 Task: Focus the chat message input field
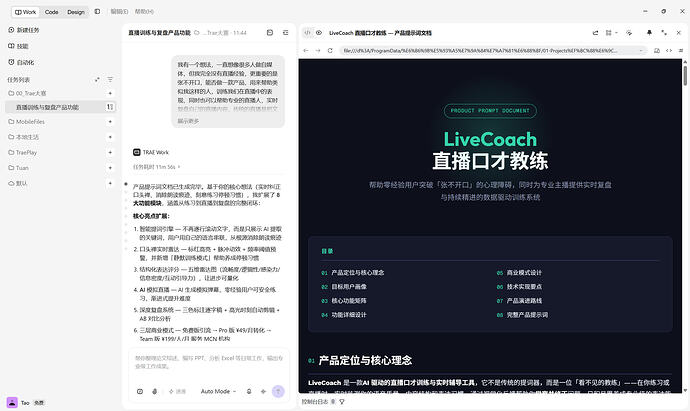click(x=209, y=362)
